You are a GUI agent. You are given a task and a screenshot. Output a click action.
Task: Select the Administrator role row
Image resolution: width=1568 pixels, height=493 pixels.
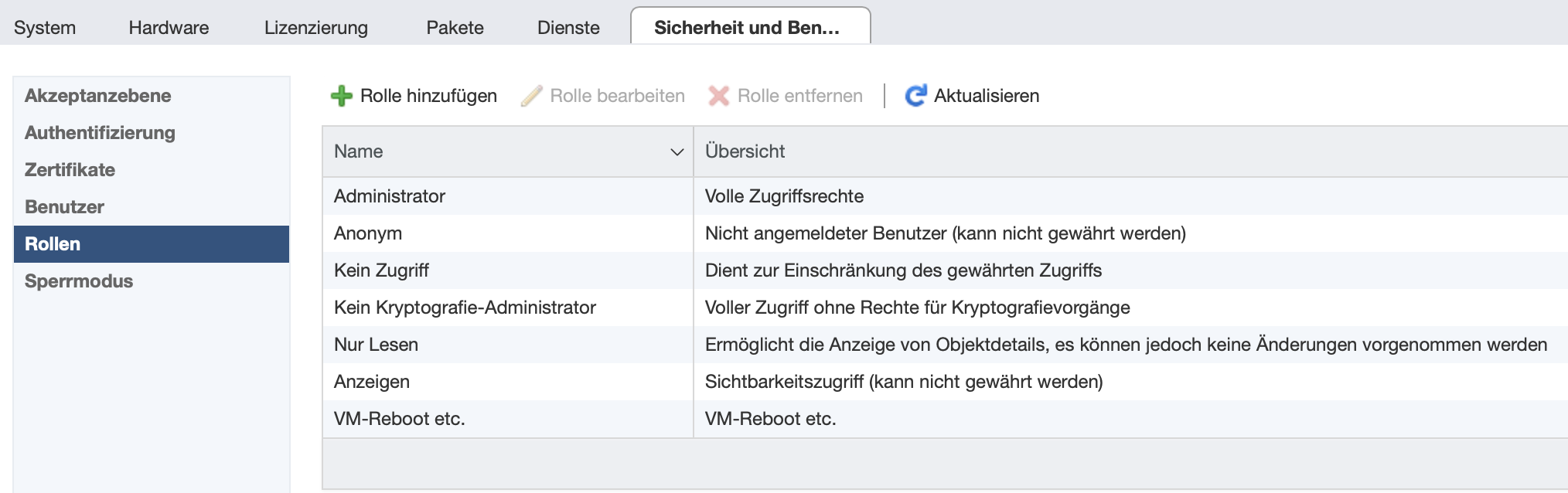[390, 196]
